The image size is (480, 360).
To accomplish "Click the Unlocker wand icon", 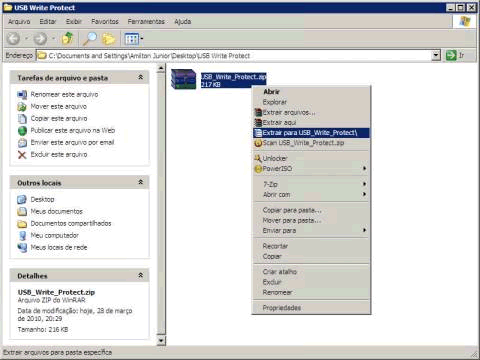I will 258,158.
